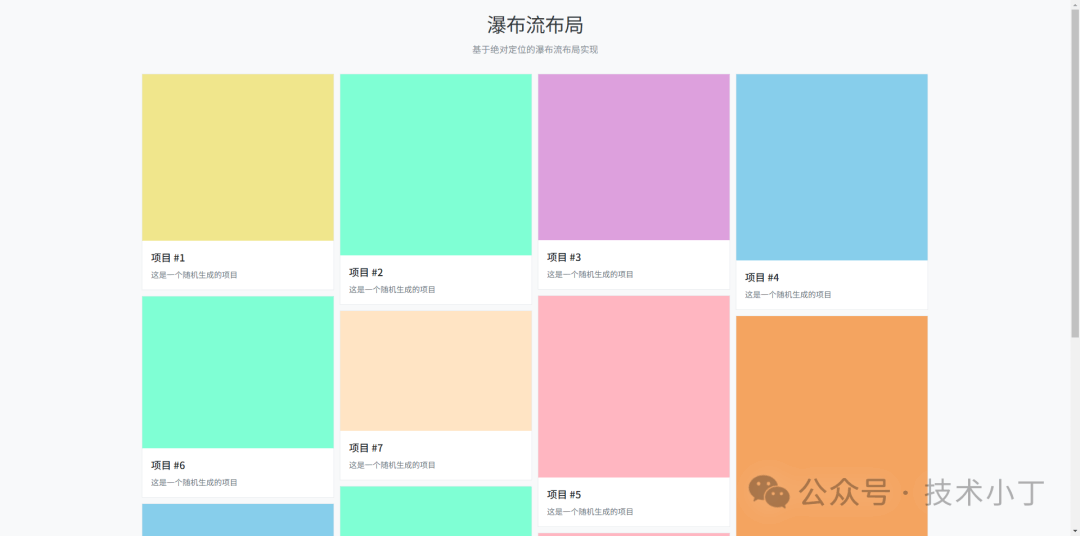Click the 项目 #5 title text
The height and width of the screenshot is (536, 1080).
pyautogui.click(x=564, y=495)
